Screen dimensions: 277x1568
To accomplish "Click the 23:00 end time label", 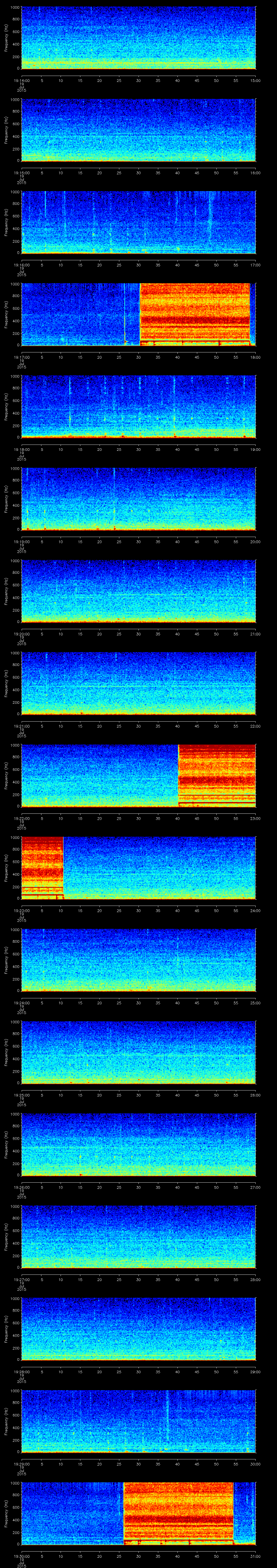I will 255,818.
